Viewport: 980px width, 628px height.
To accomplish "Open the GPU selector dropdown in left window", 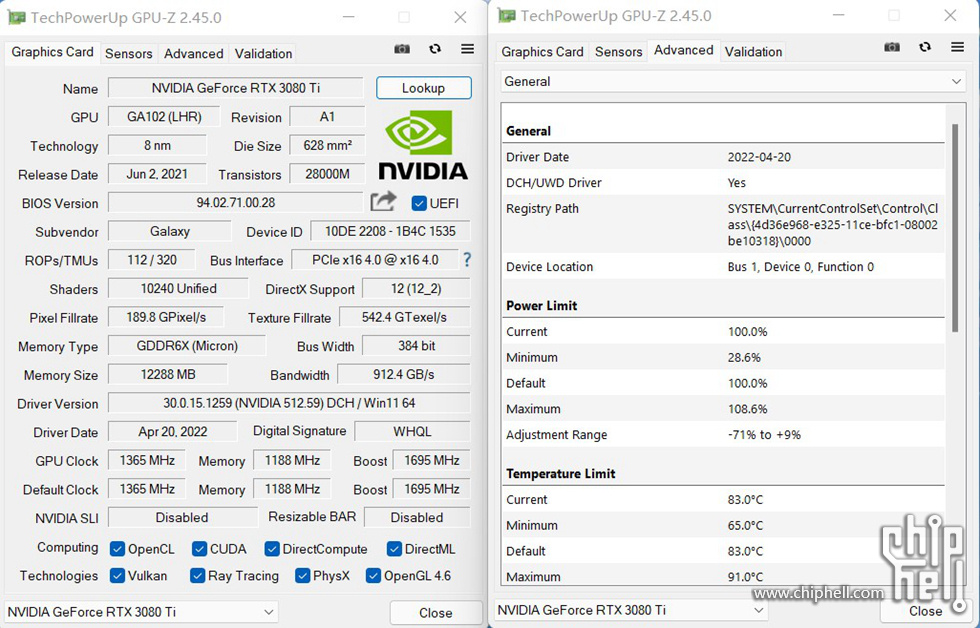I will pos(141,612).
